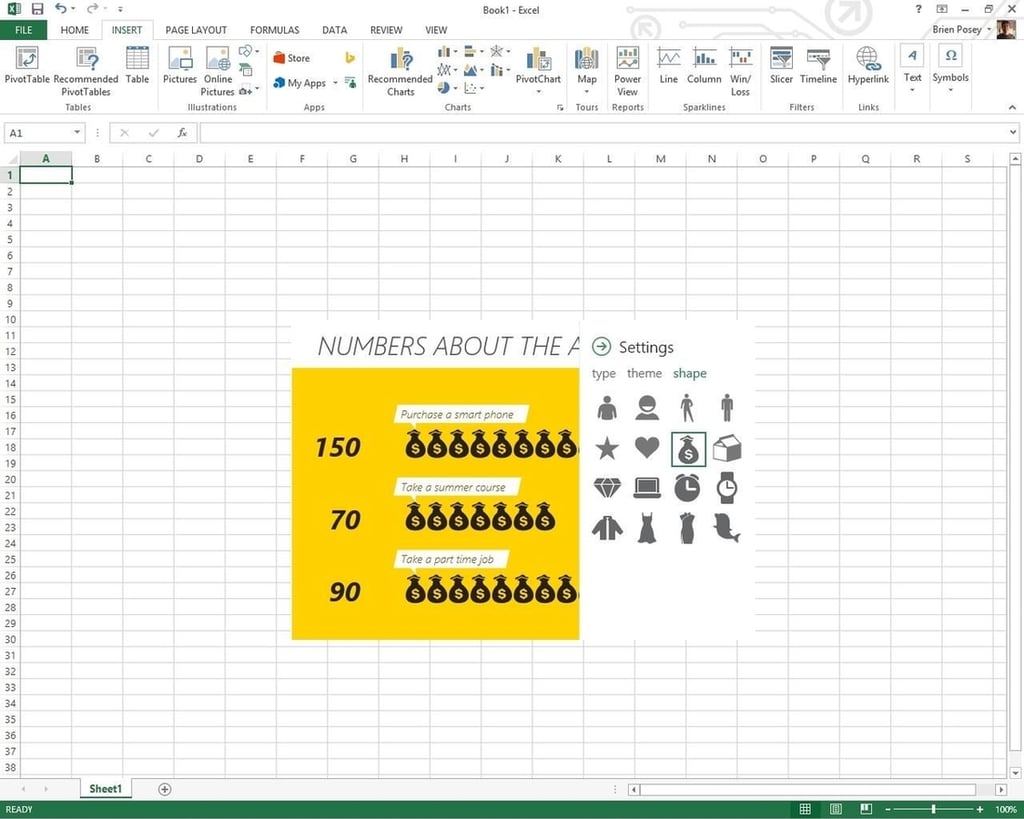Choose the box shape icon
Screen dimensions: 1024x819
click(727, 449)
